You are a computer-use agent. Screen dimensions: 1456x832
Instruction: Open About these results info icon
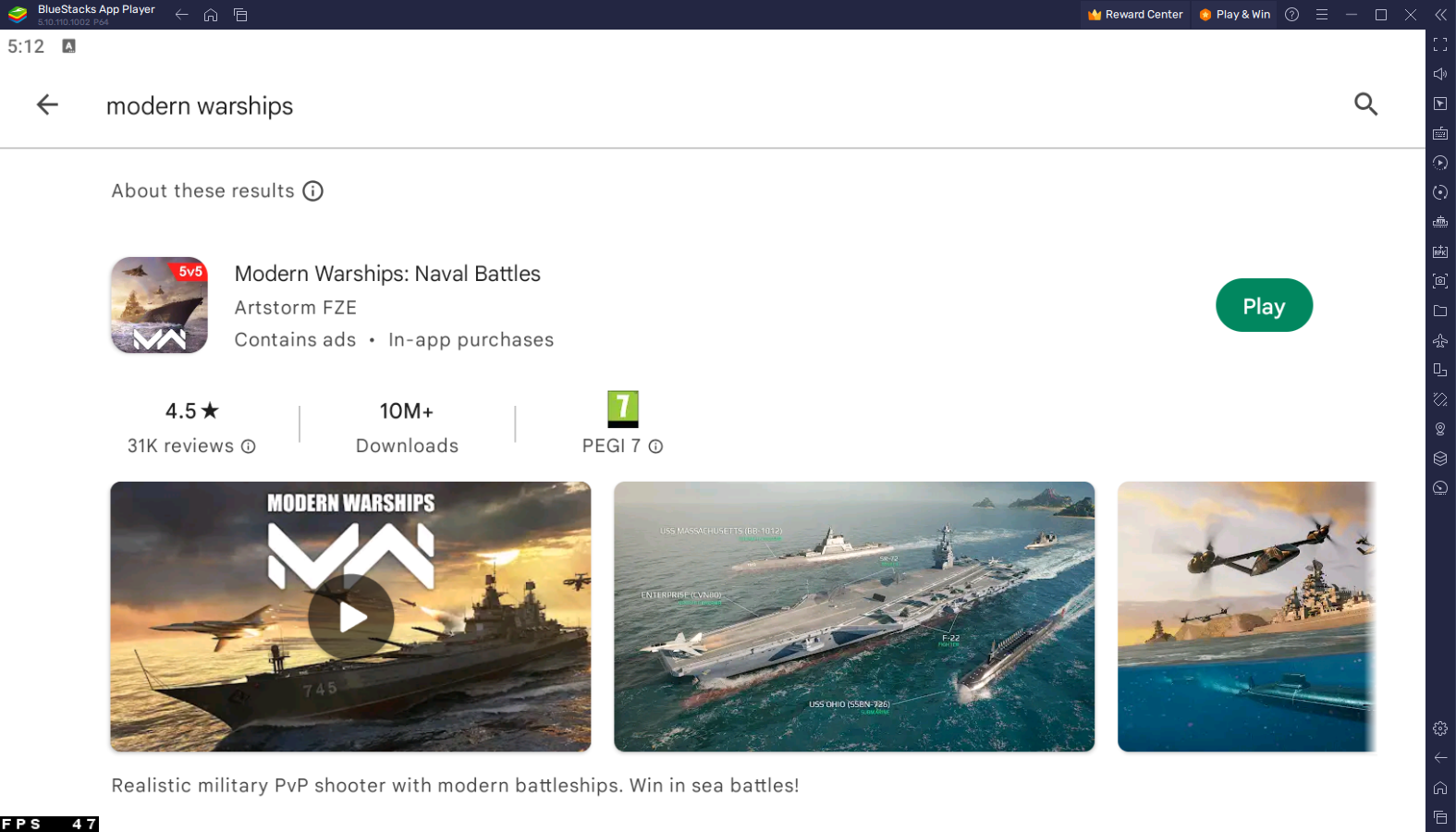coord(313,191)
